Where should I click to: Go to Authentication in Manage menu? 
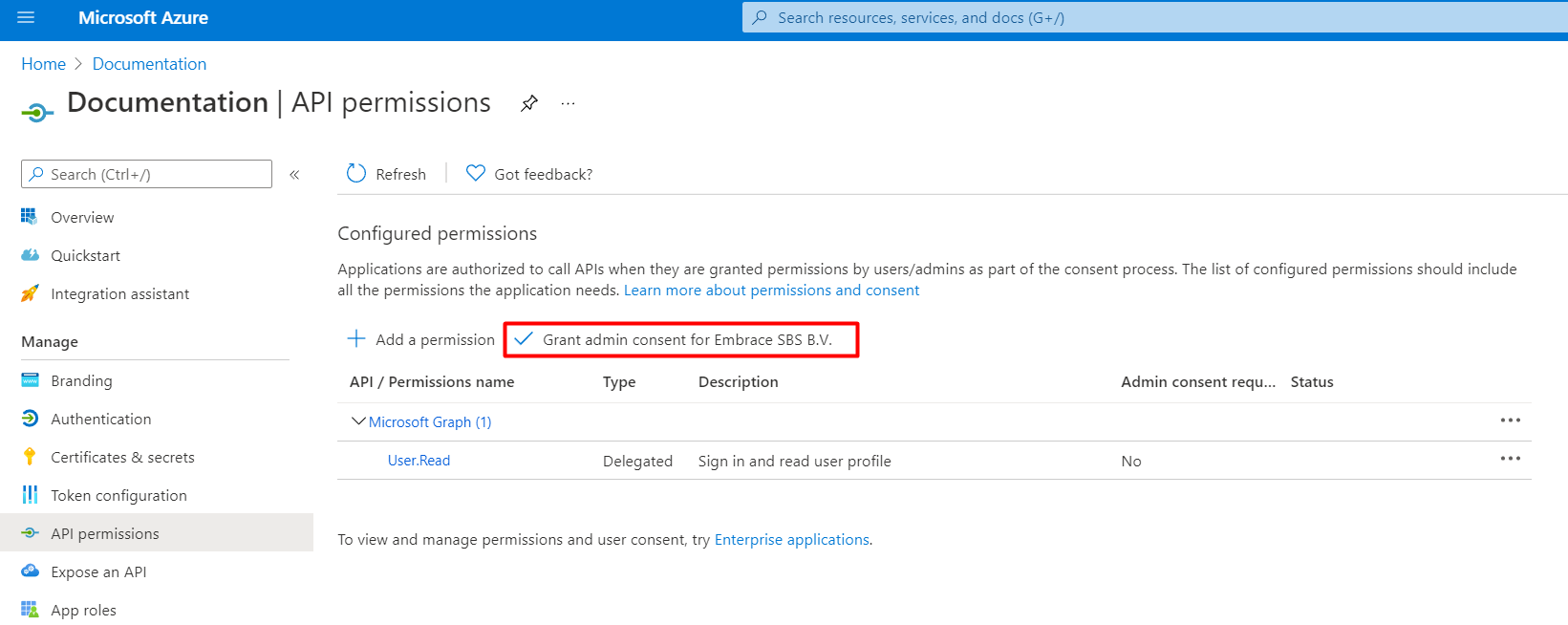pyautogui.click(x=100, y=419)
